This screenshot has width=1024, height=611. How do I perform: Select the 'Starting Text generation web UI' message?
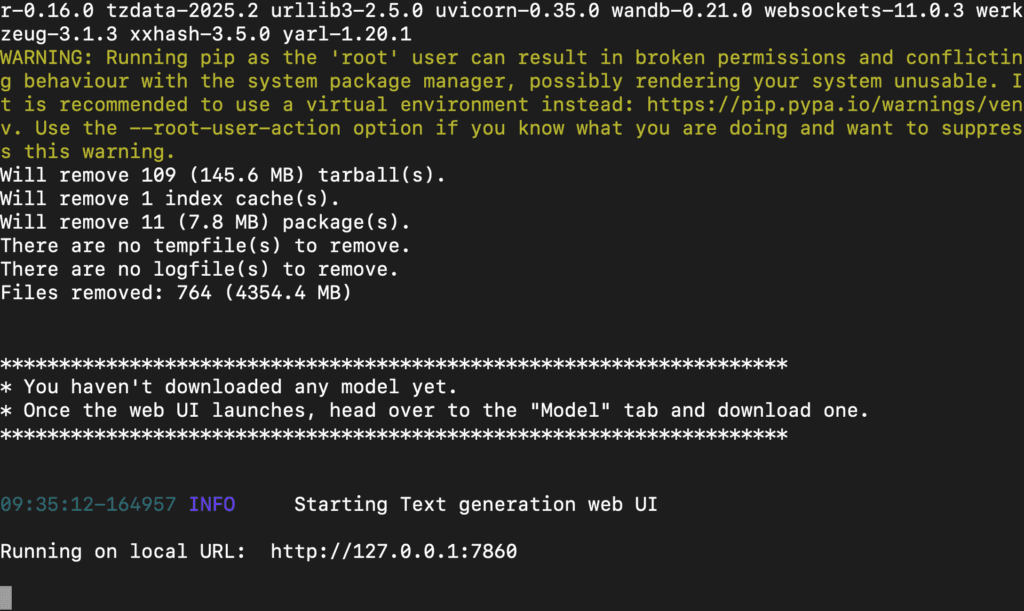pos(475,505)
